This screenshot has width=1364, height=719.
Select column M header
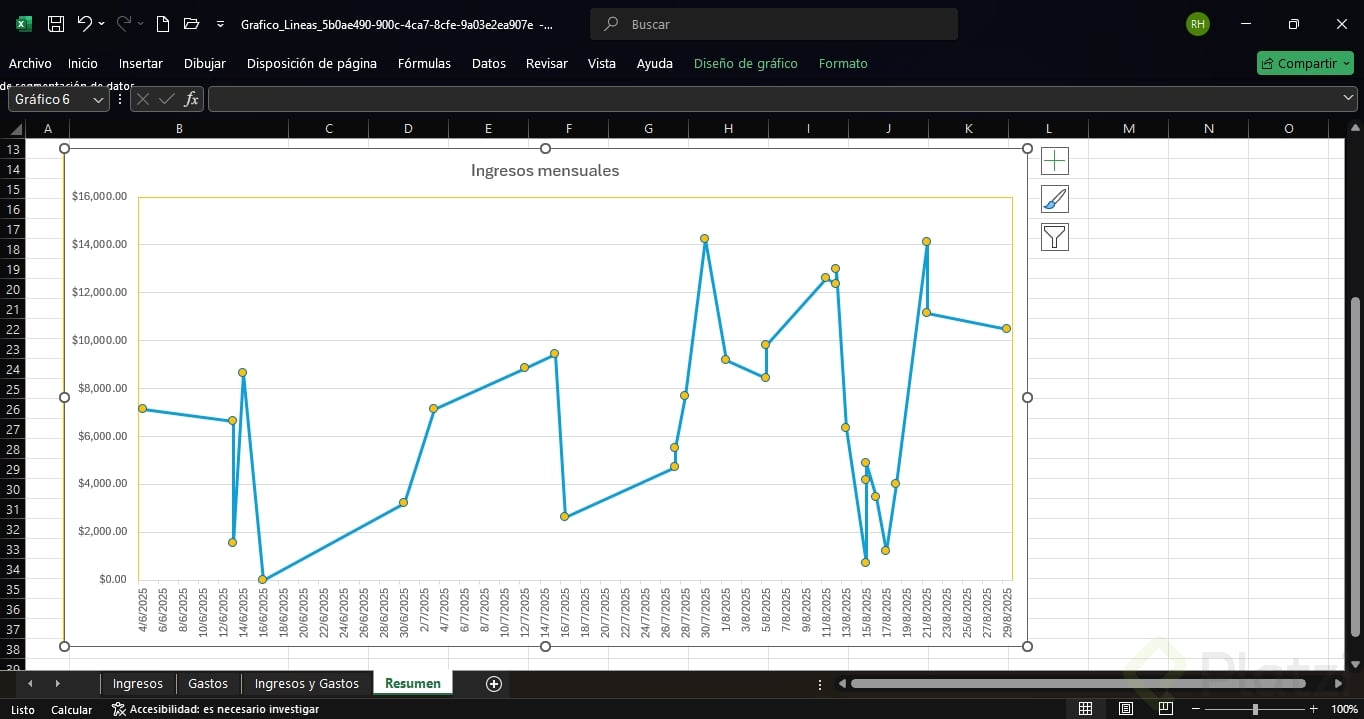pos(1129,128)
